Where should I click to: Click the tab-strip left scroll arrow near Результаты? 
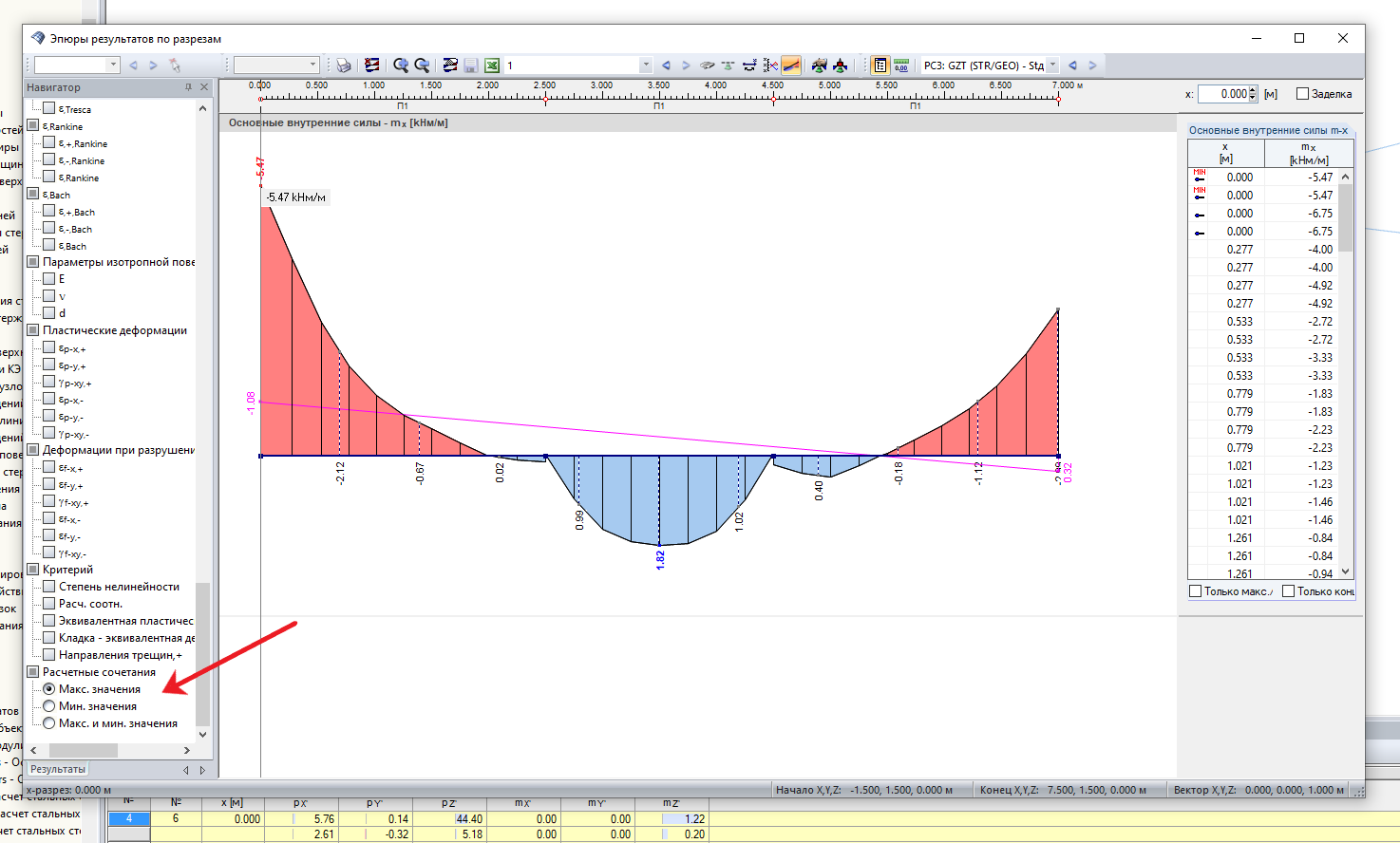click(x=186, y=770)
